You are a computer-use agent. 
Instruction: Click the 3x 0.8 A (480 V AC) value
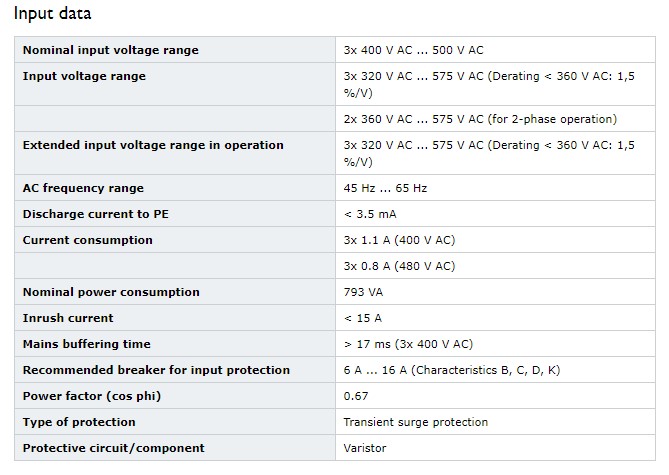click(x=399, y=266)
